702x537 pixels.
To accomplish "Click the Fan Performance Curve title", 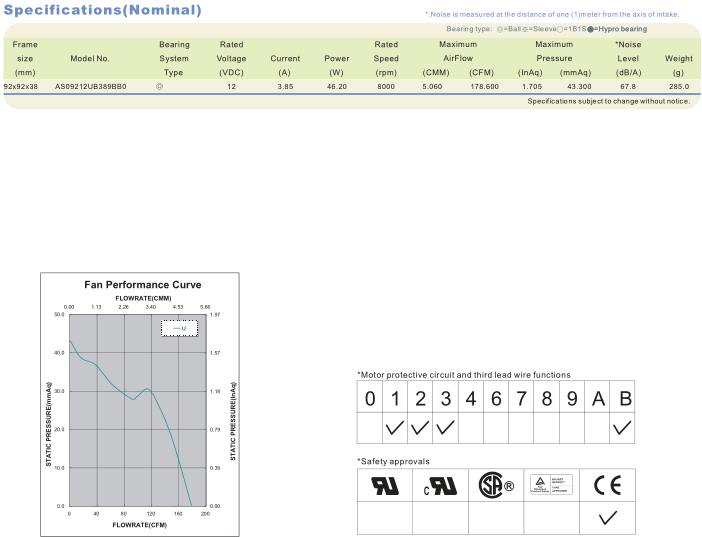I will (143, 285).
